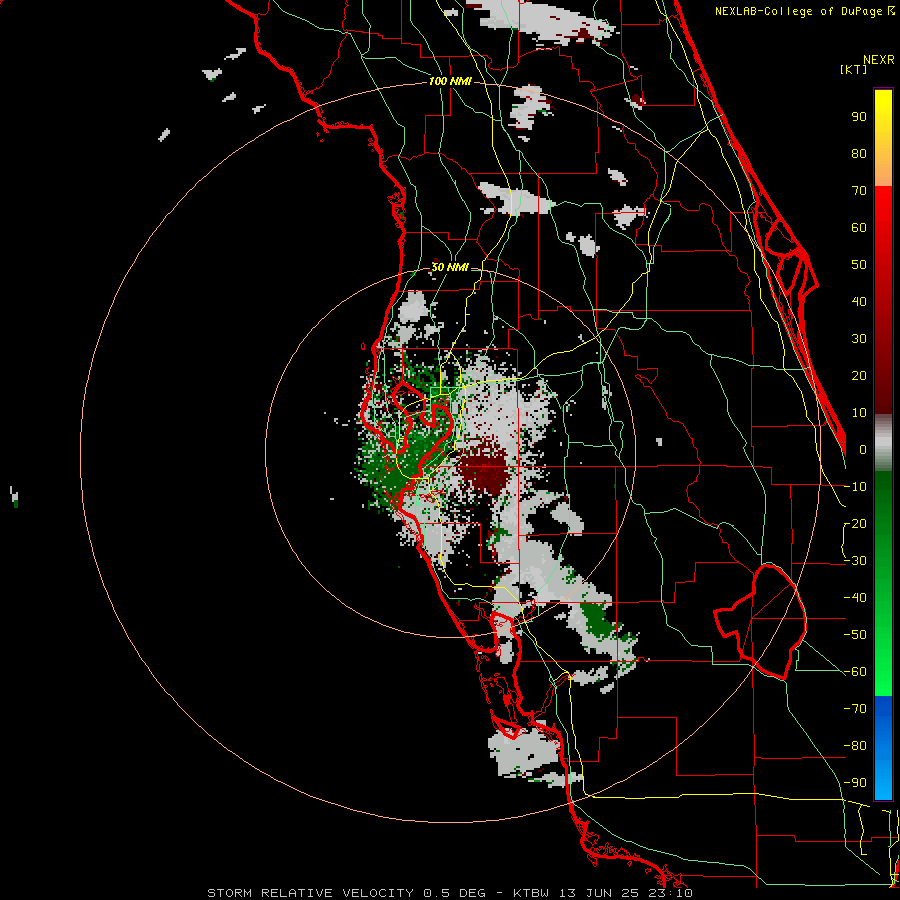The image size is (900, 900).
Task: Click the -30 value on the velocity scale
Action: (x=855, y=561)
